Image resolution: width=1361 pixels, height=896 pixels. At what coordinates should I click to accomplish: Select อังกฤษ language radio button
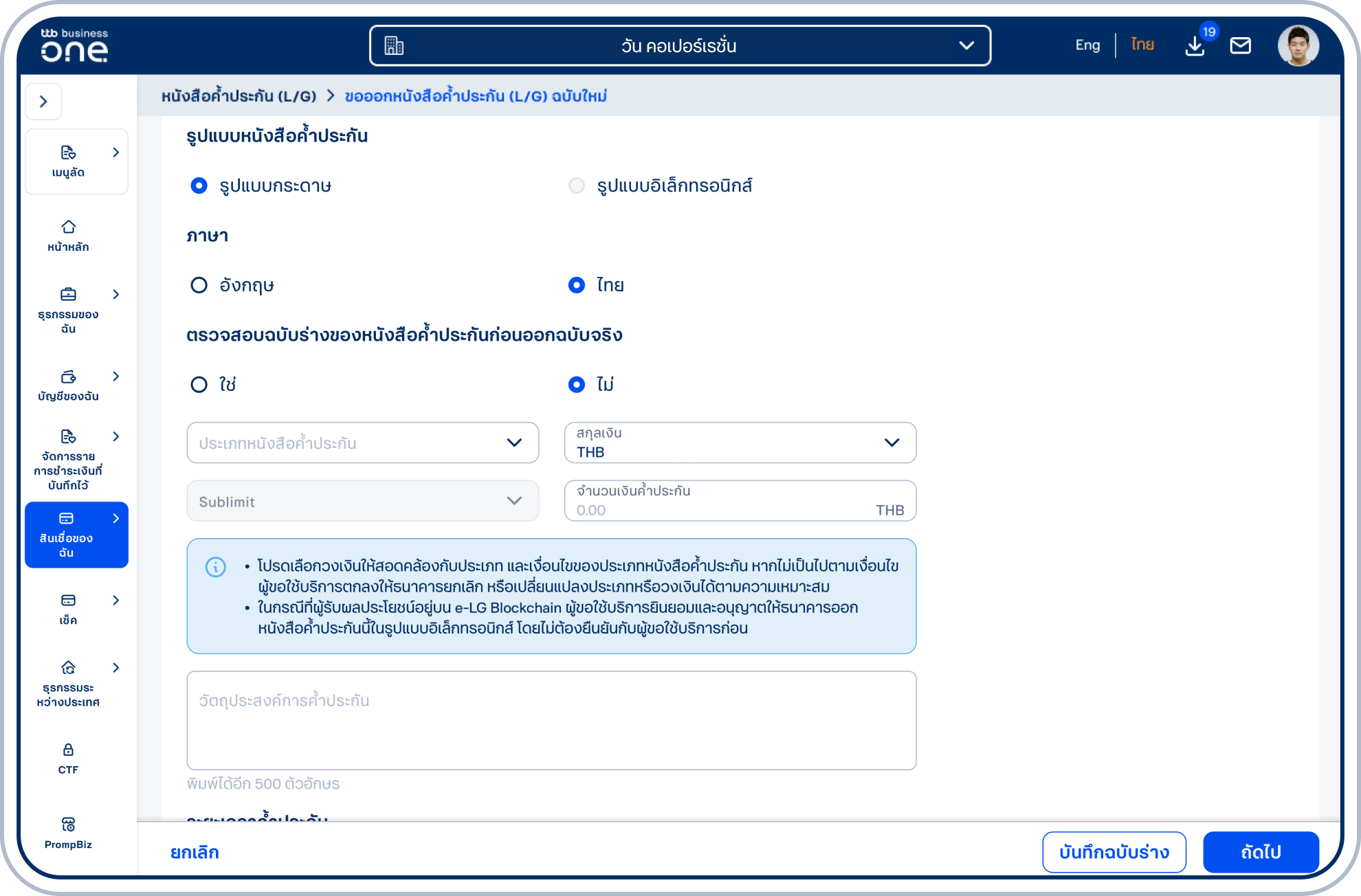click(x=199, y=285)
